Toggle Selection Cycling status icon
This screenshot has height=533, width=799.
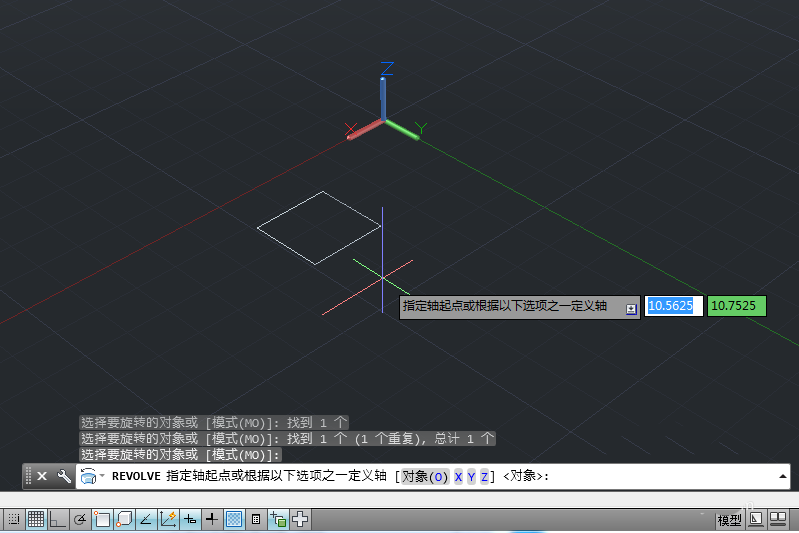point(278,519)
